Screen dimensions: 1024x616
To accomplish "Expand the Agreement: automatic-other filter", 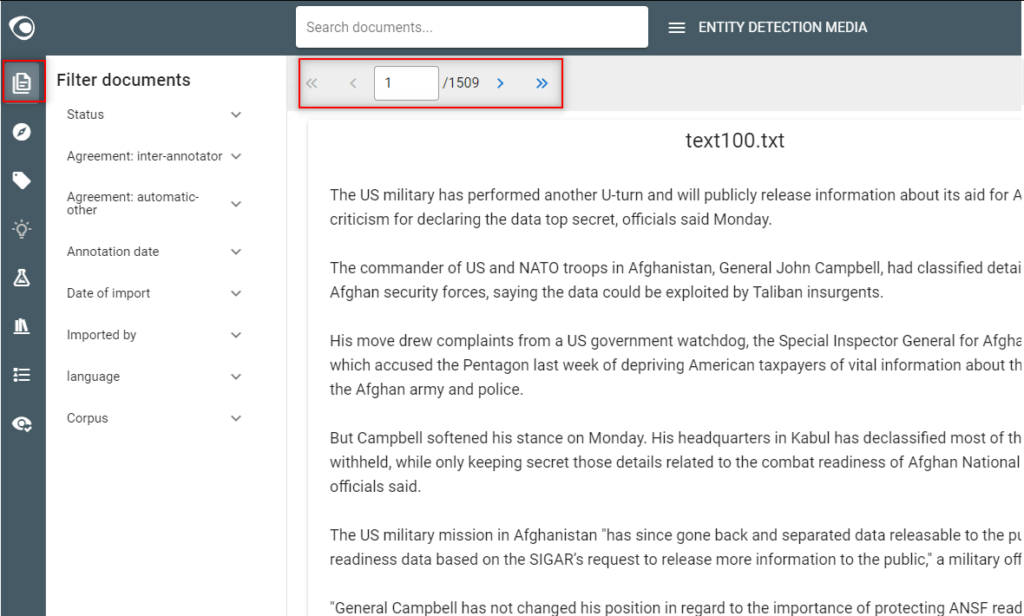I will click(155, 204).
